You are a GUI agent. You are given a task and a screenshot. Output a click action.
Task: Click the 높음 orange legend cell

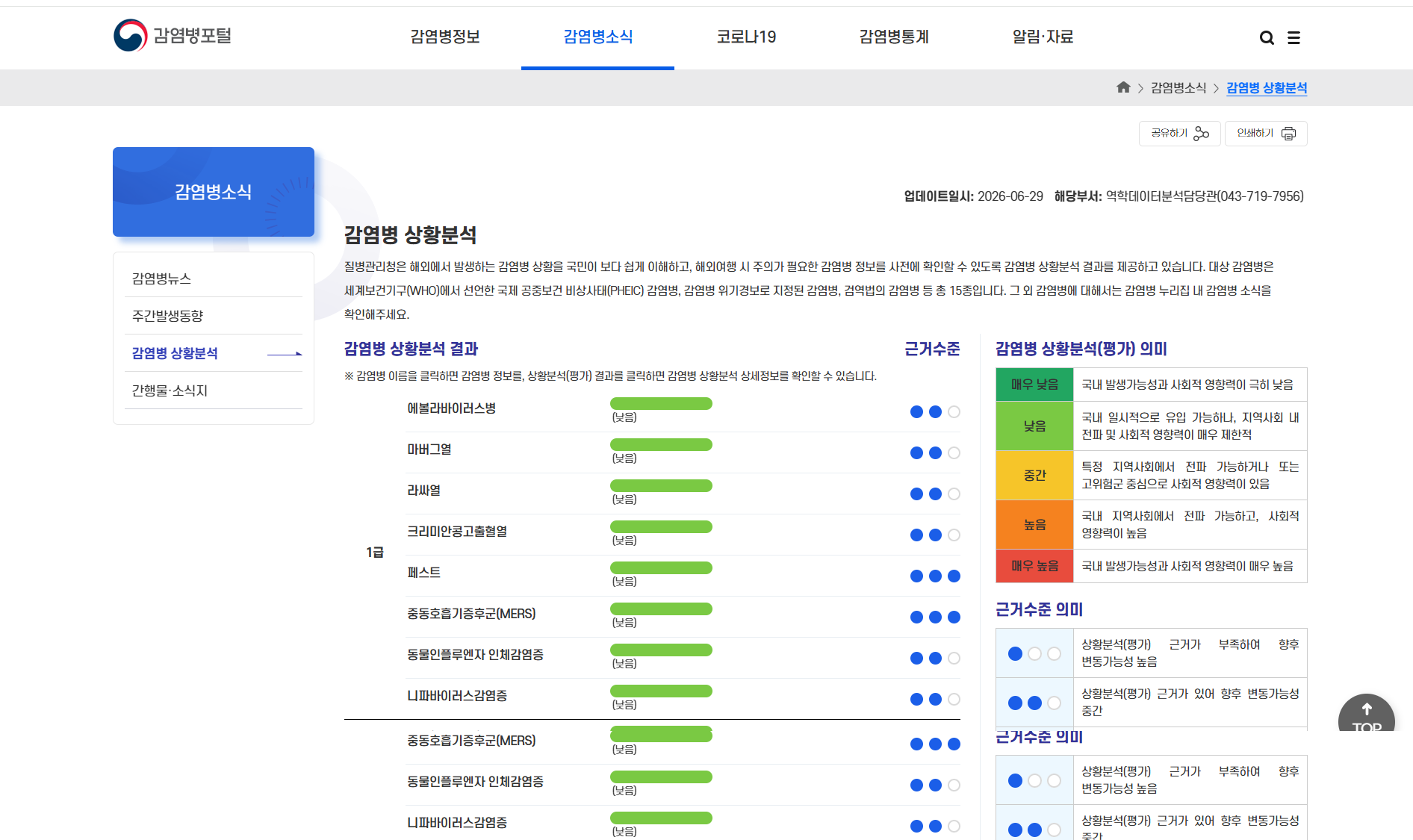point(1034,525)
